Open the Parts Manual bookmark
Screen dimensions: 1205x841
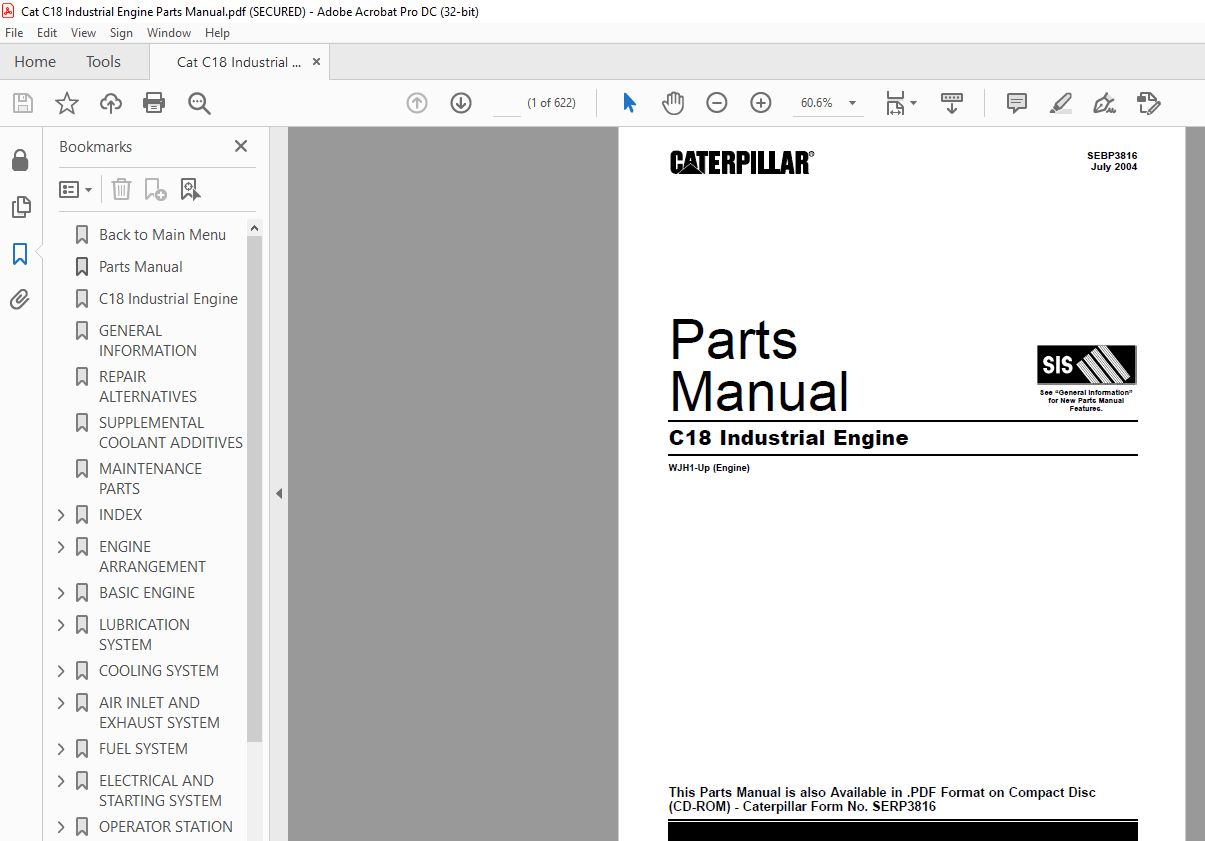(140, 267)
